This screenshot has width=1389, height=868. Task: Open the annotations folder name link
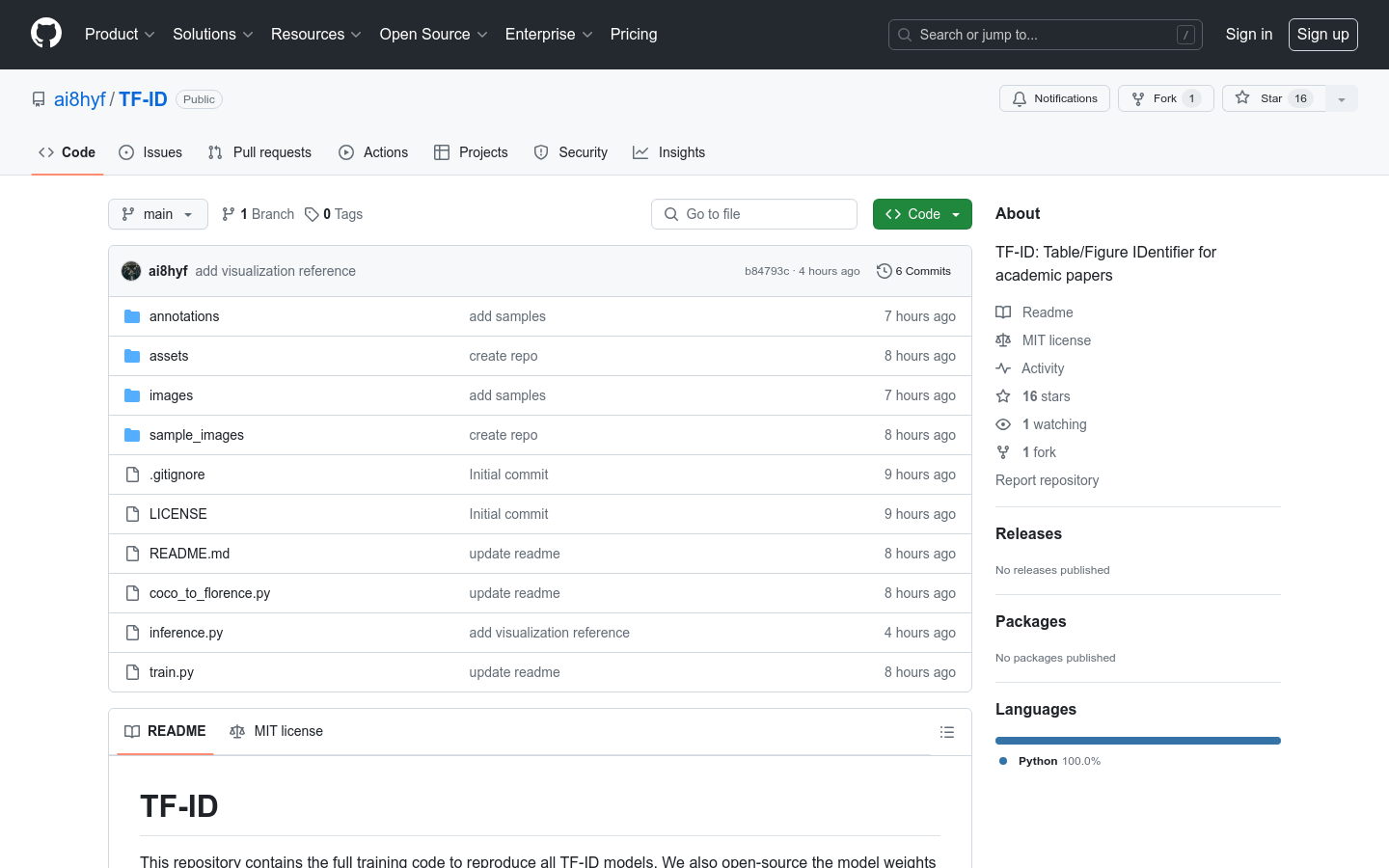(x=184, y=316)
